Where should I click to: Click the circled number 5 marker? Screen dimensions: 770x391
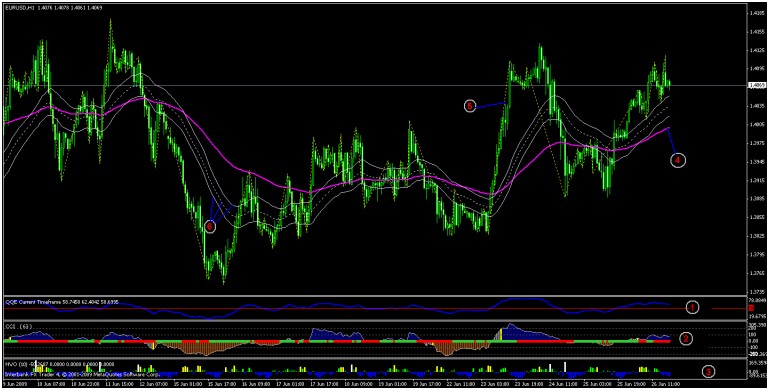tap(470, 106)
